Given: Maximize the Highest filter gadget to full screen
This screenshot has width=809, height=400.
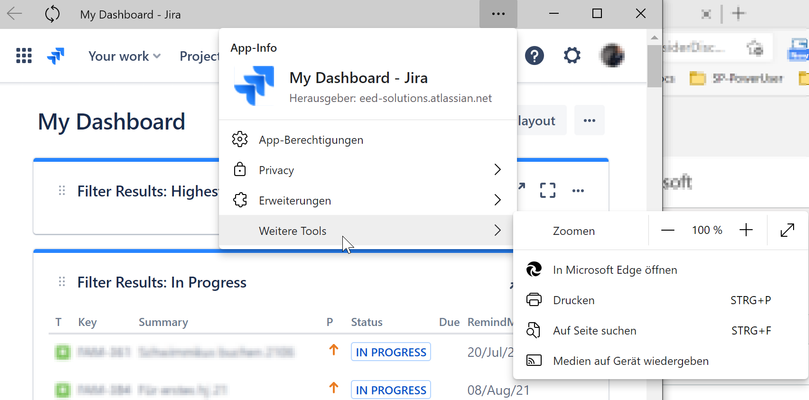Looking at the screenshot, I should point(547,190).
